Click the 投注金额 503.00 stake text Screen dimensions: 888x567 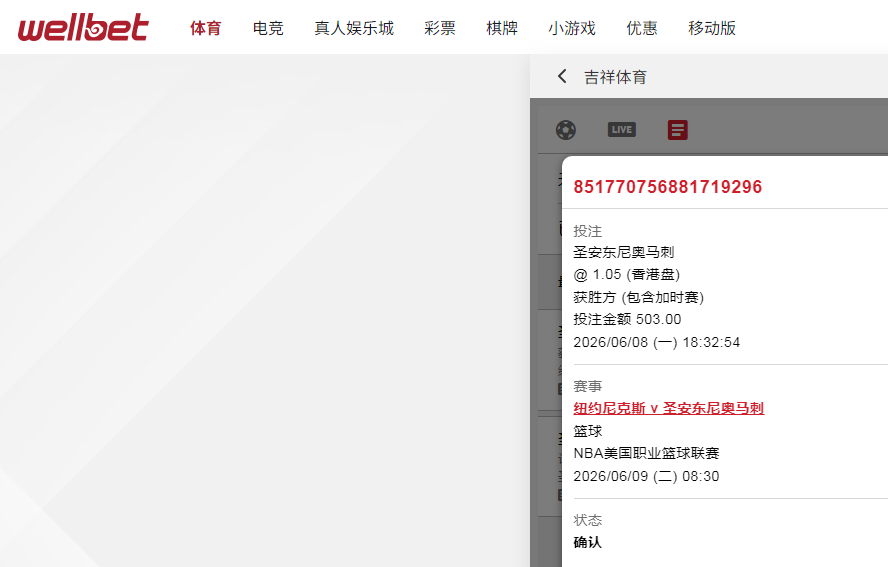627,319
